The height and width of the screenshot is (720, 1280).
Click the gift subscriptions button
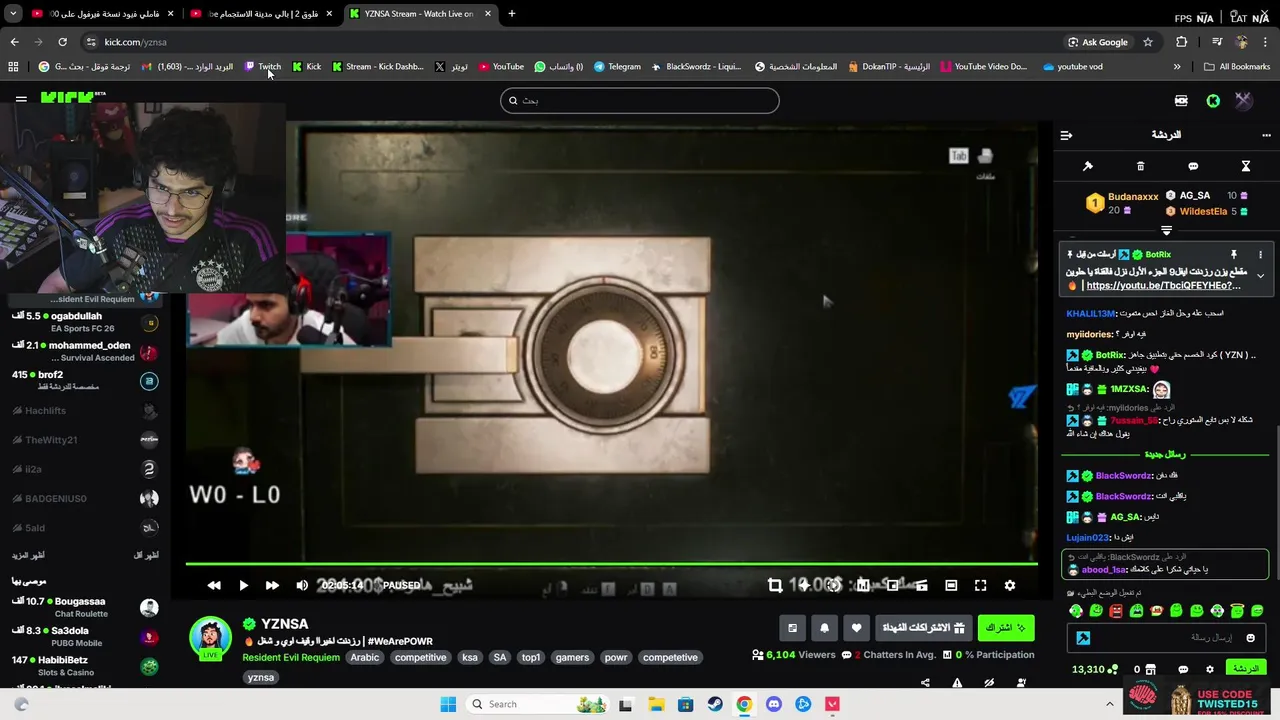pos(923,628)
